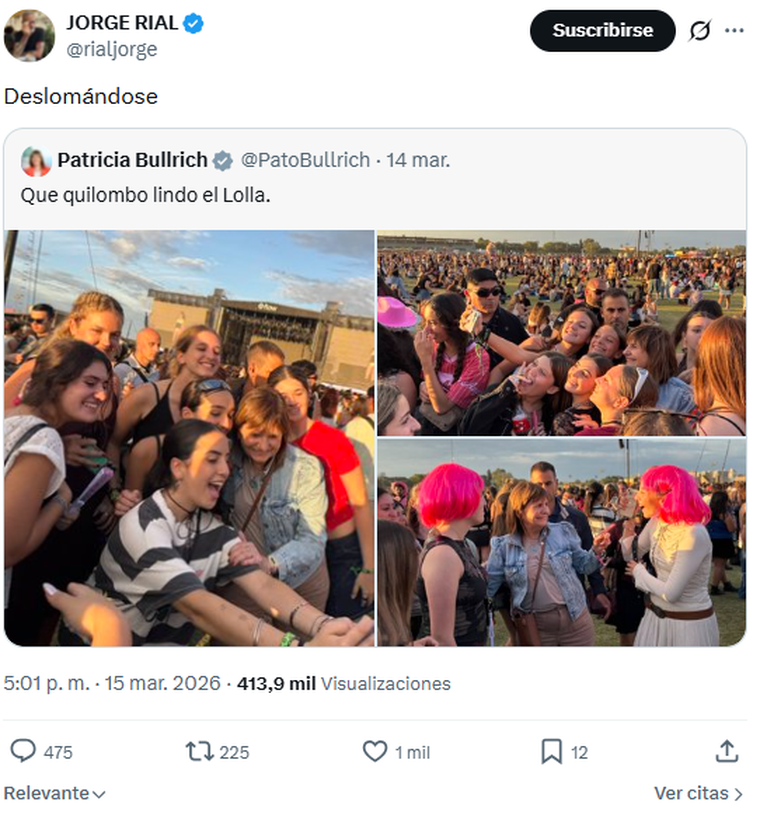Open the three-dot more options menu

tap(735, 31)
